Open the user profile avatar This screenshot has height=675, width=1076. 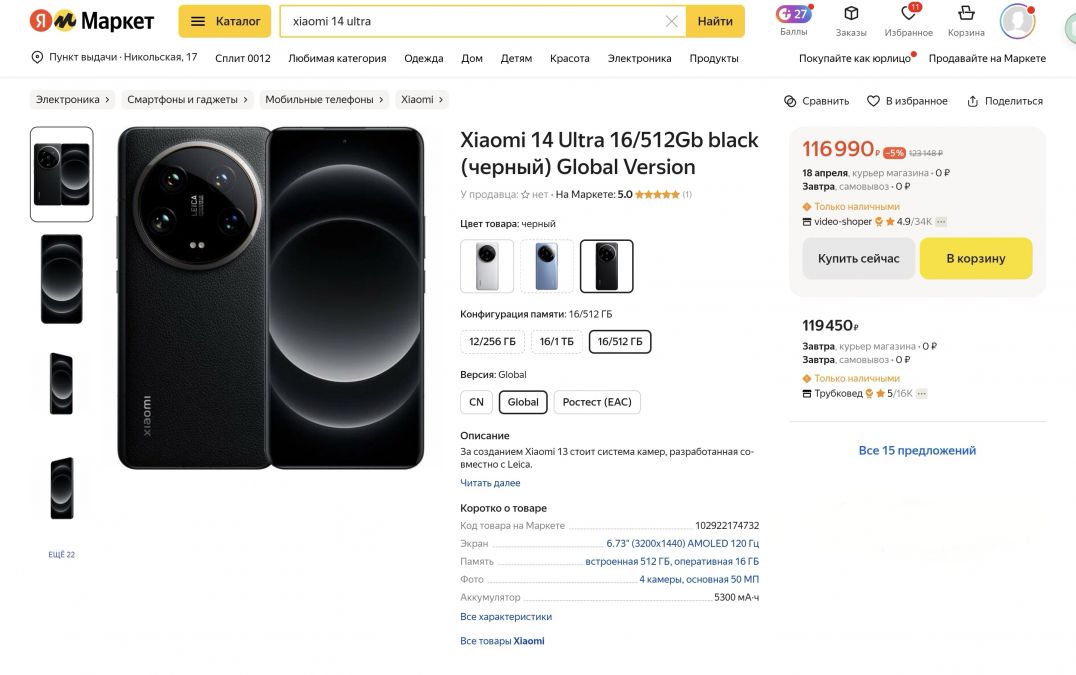point(1017,21)
